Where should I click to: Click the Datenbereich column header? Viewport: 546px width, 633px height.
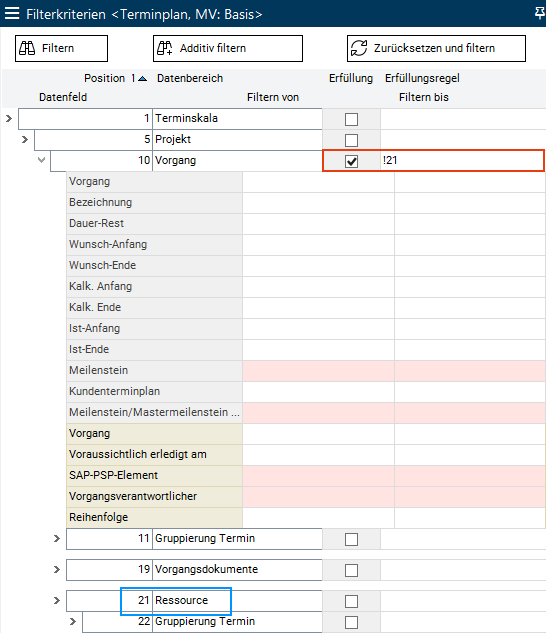click(190, 78)
